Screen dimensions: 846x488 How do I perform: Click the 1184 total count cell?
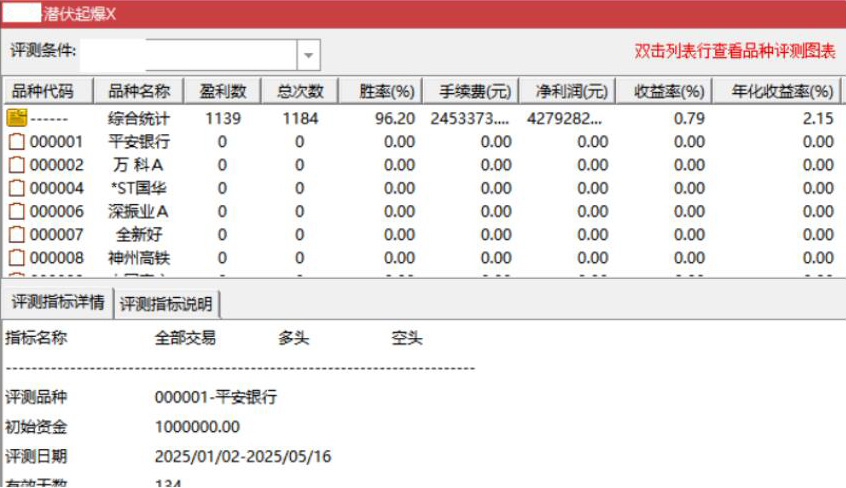pos(301,118)
